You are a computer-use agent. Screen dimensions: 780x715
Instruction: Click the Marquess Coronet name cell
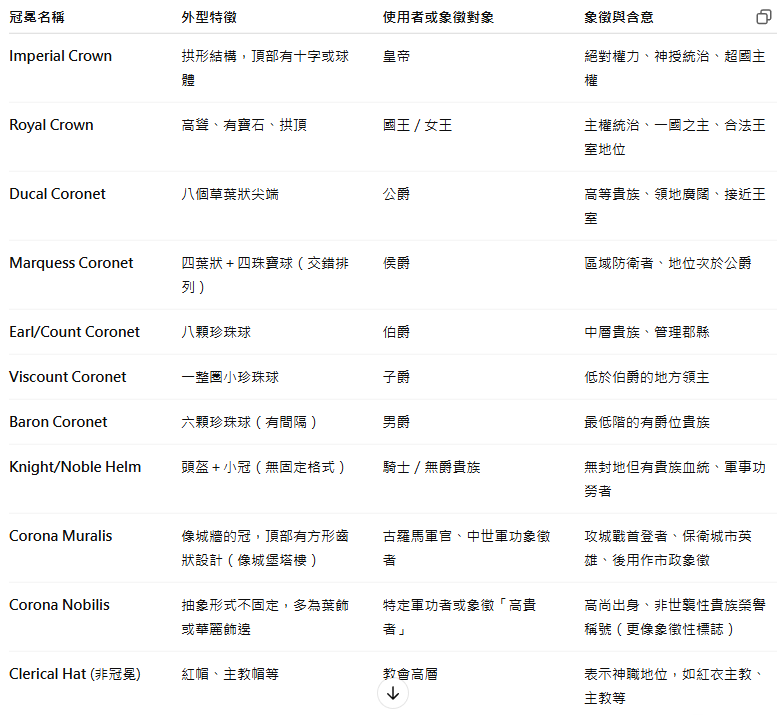(71, 263)
